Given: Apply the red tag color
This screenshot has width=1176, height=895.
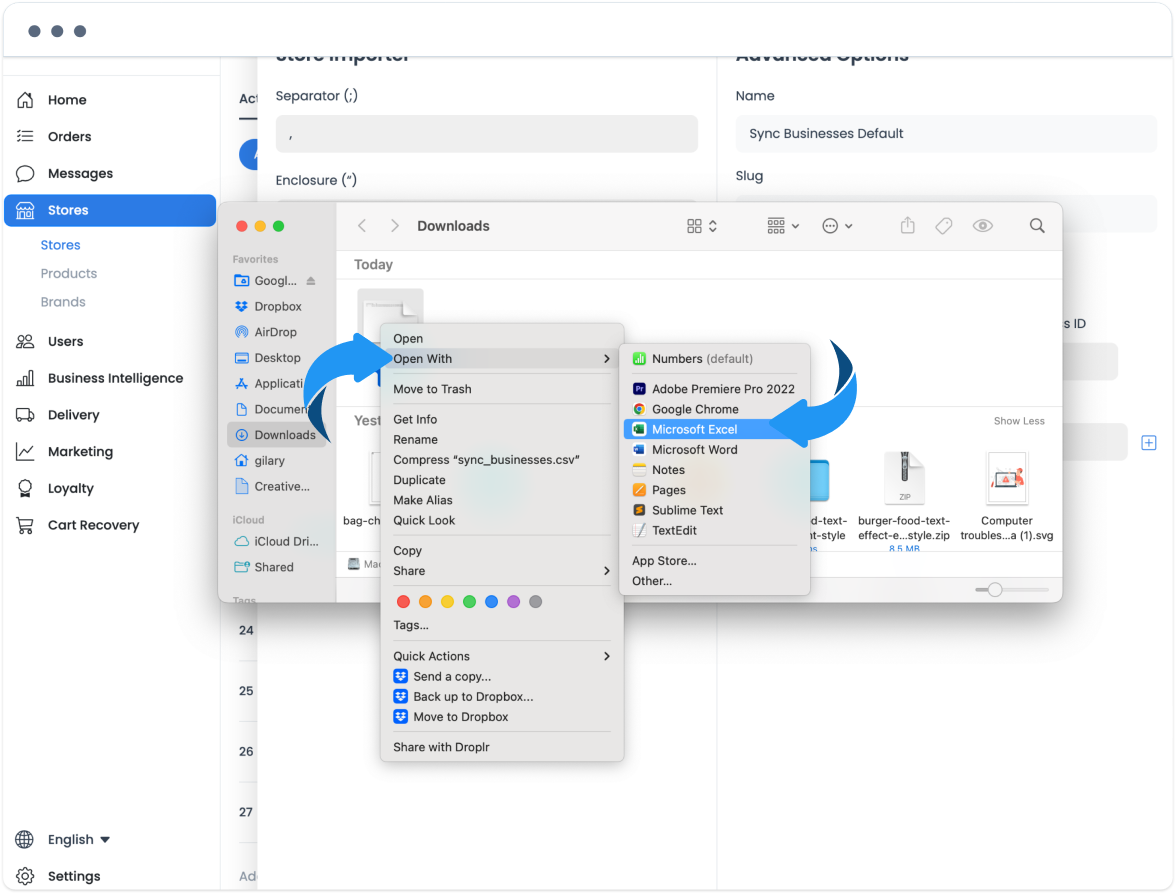Looking at the screenshot, I should pyautogui.click(x=404, y=602).
